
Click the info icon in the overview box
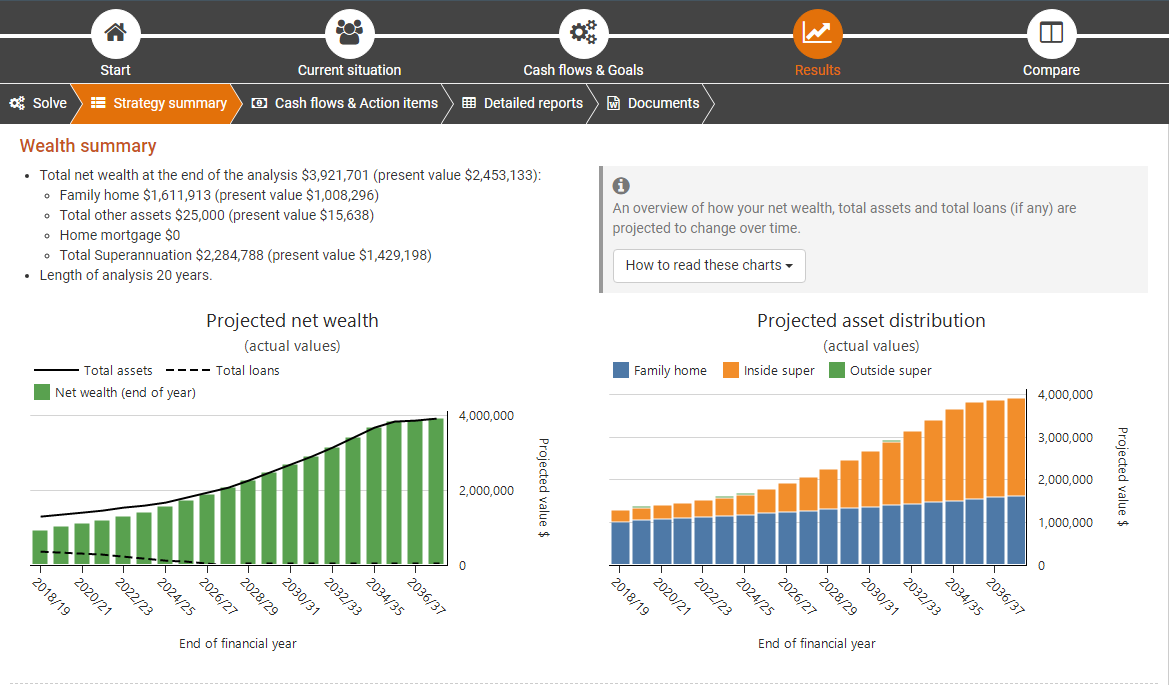point(621,186)
